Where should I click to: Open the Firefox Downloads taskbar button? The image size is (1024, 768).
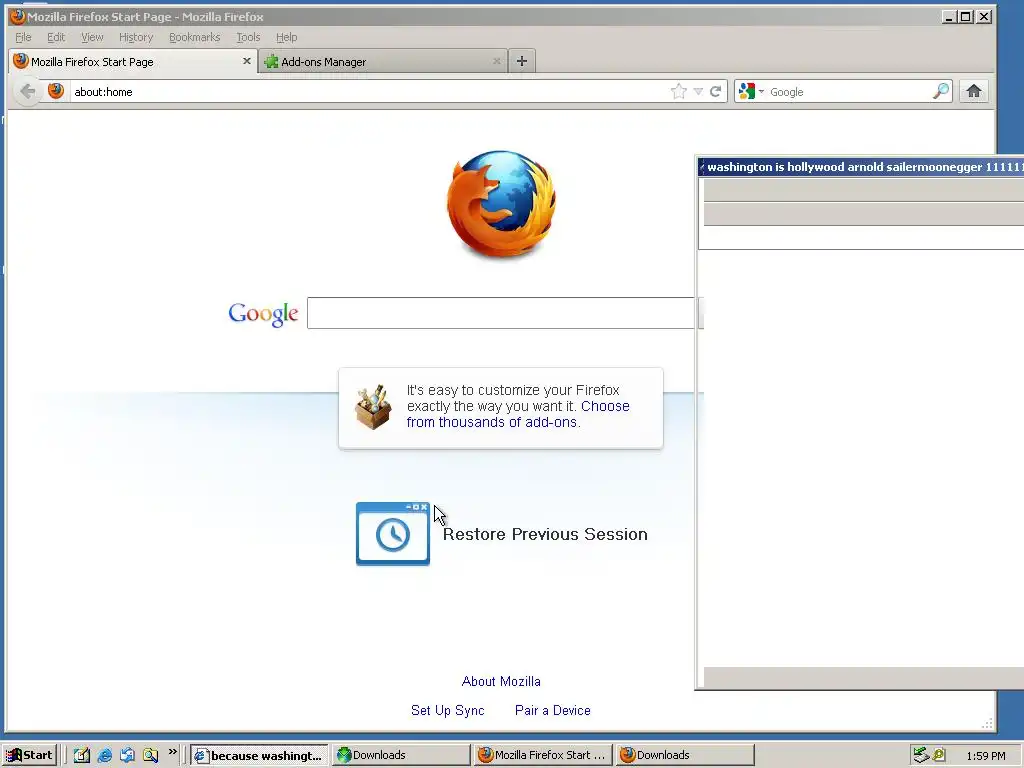click(x=685, y=755)
